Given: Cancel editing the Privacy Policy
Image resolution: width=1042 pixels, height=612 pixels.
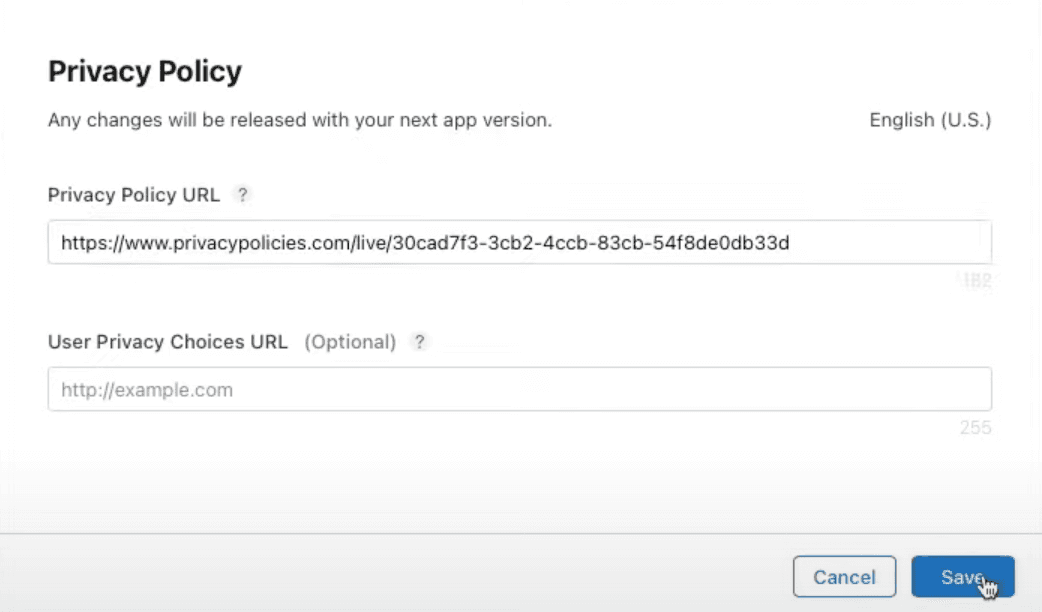Looking at the screenshot, I should tap(844, 576).
